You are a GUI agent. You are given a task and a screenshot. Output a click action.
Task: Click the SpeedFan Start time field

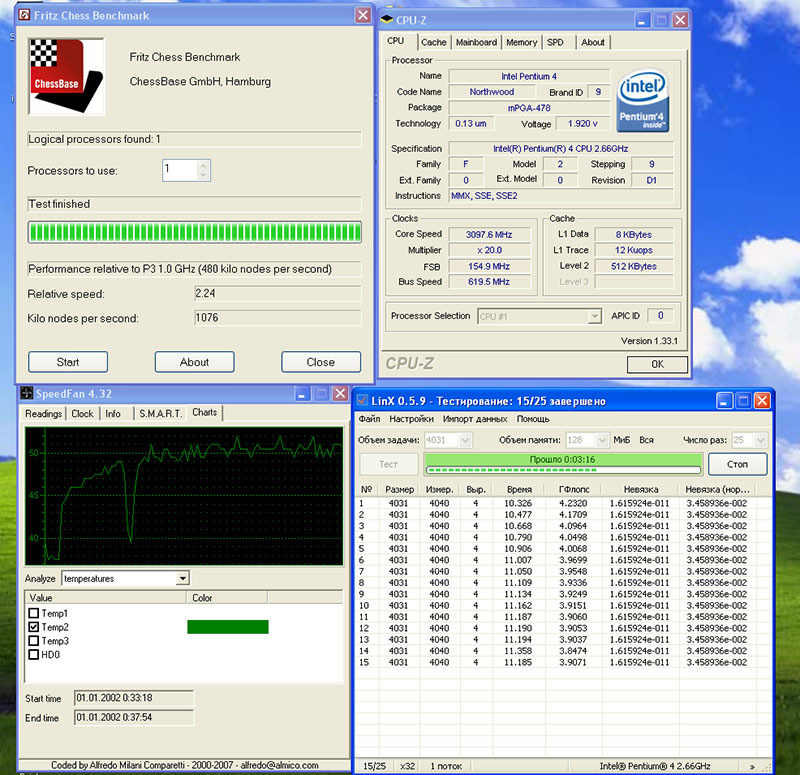coord(134,698)
